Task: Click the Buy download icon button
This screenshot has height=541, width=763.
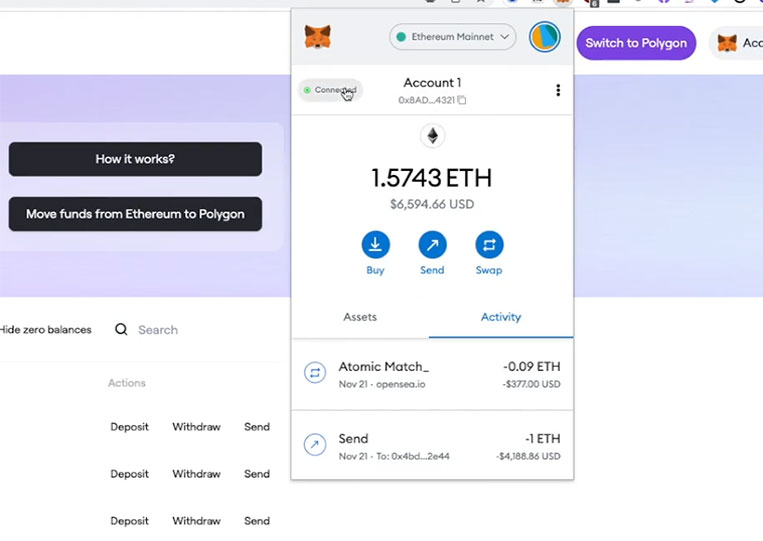Action: coord(375,245)
